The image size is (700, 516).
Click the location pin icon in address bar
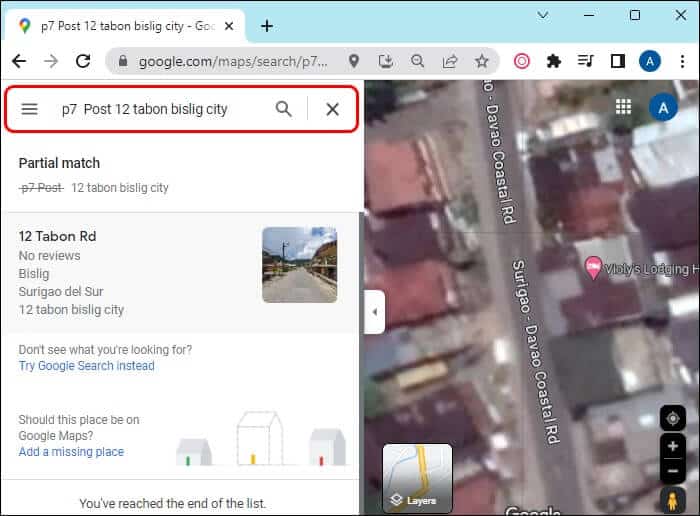click(354, 61)
